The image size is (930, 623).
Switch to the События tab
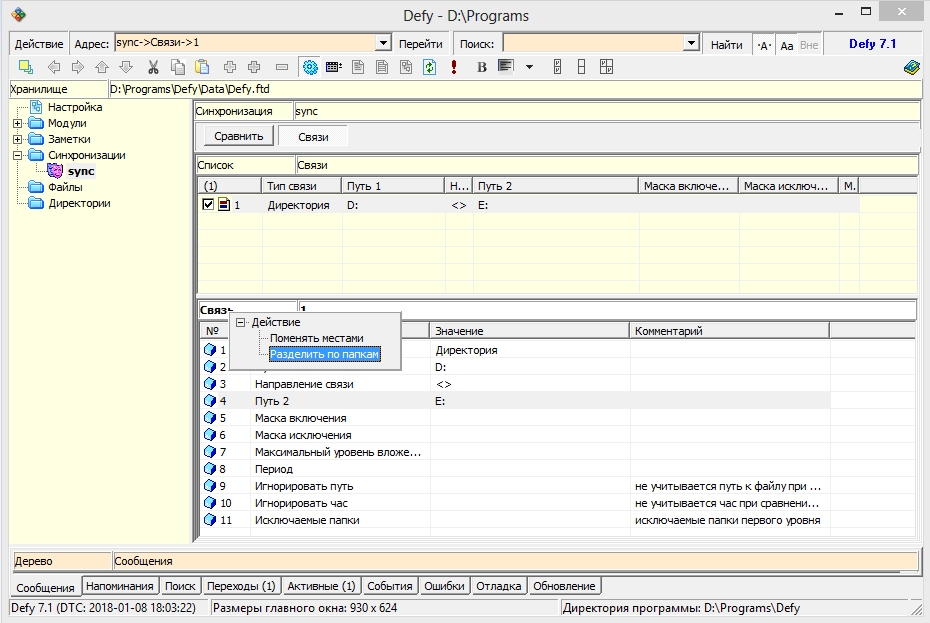point(390,586)
